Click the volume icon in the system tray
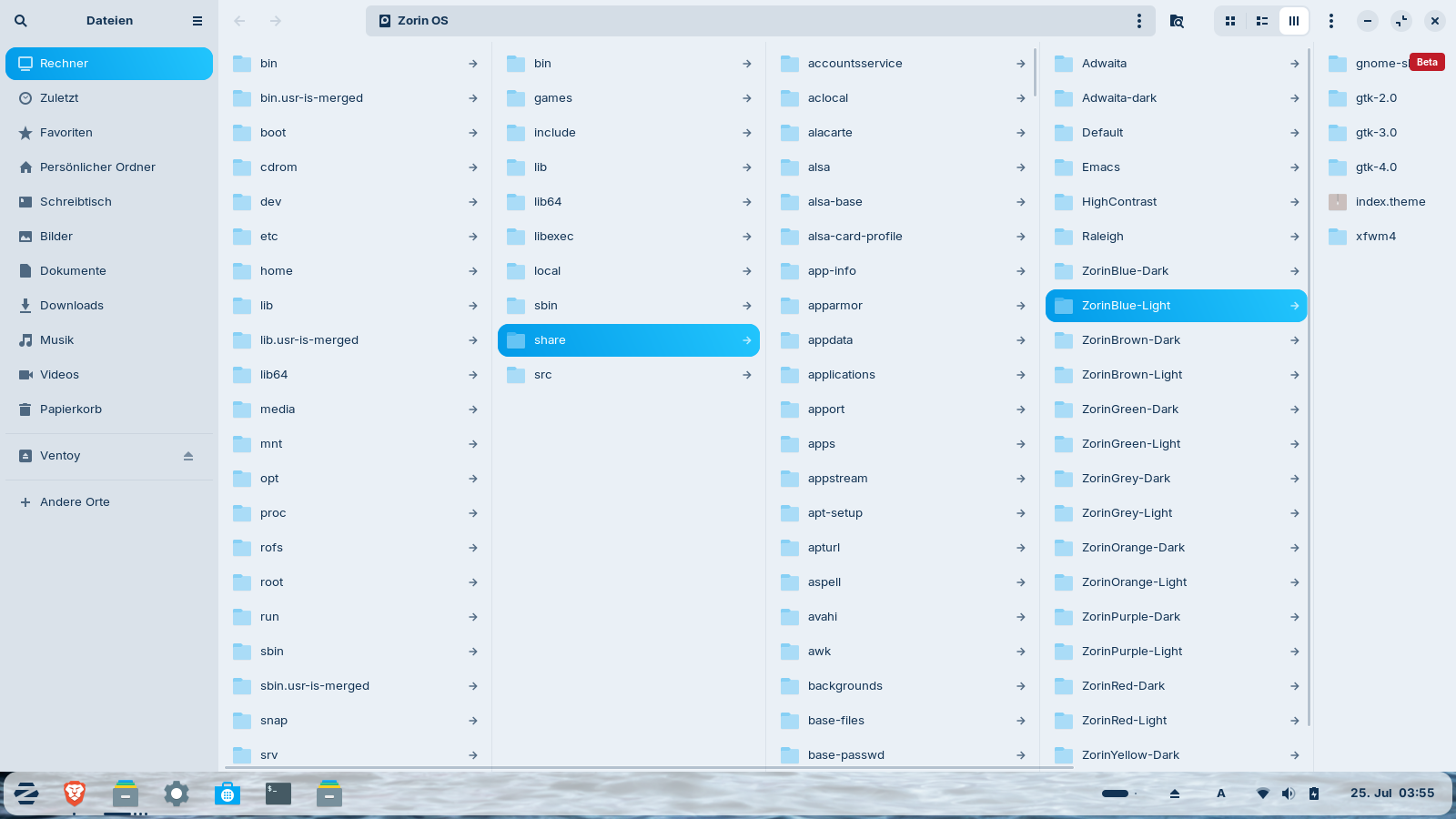 pos(1289,794)
